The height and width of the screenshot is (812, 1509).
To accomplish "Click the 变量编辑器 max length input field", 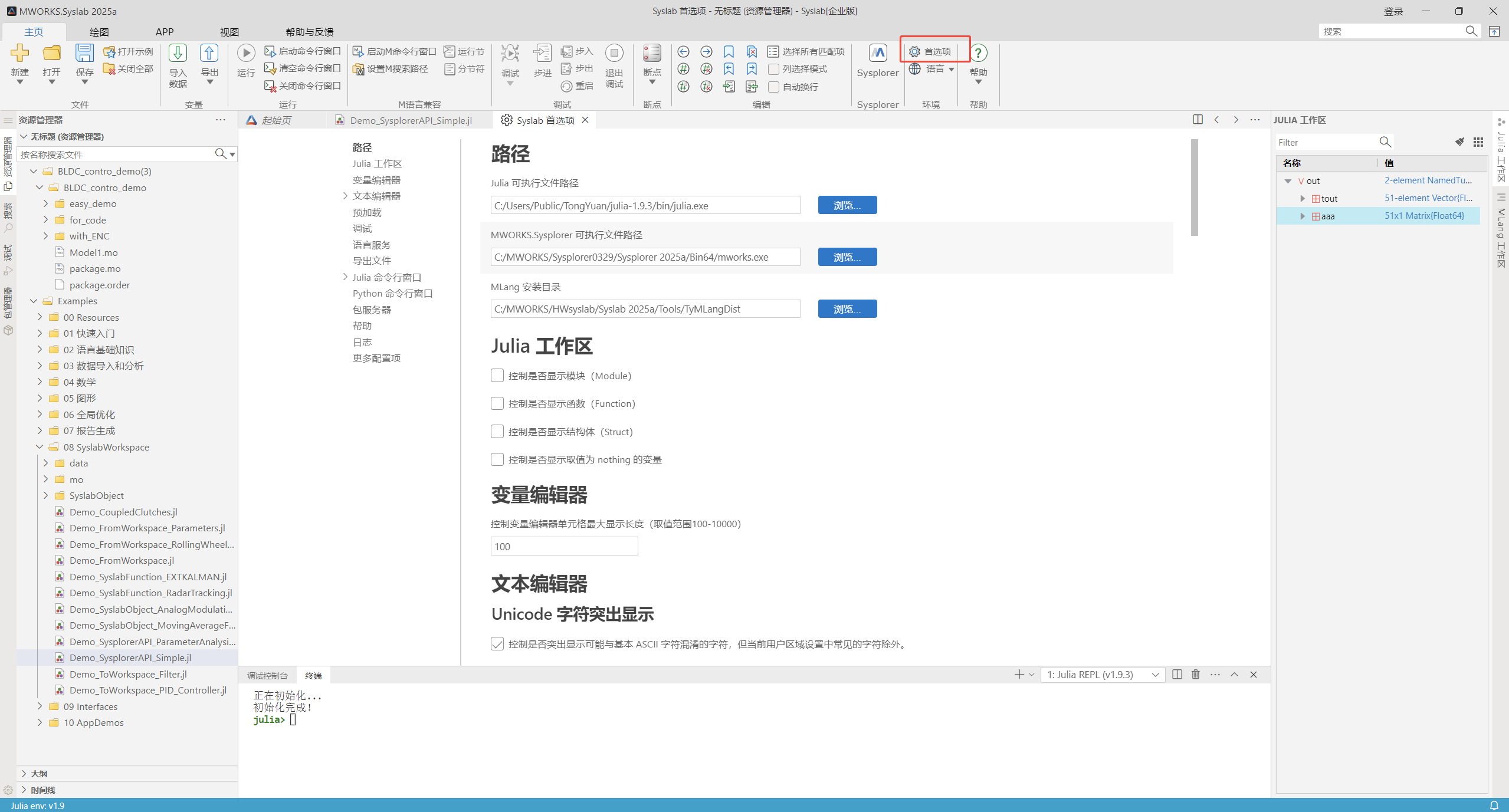I will (564, 546).
